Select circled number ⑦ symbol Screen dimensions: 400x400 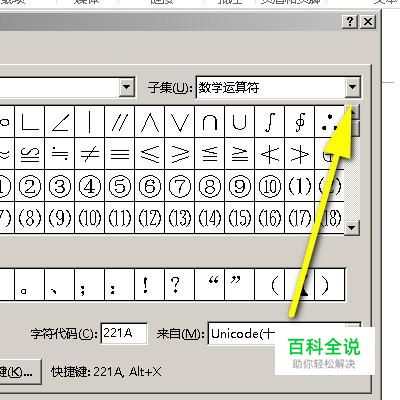tap(180, 186)
